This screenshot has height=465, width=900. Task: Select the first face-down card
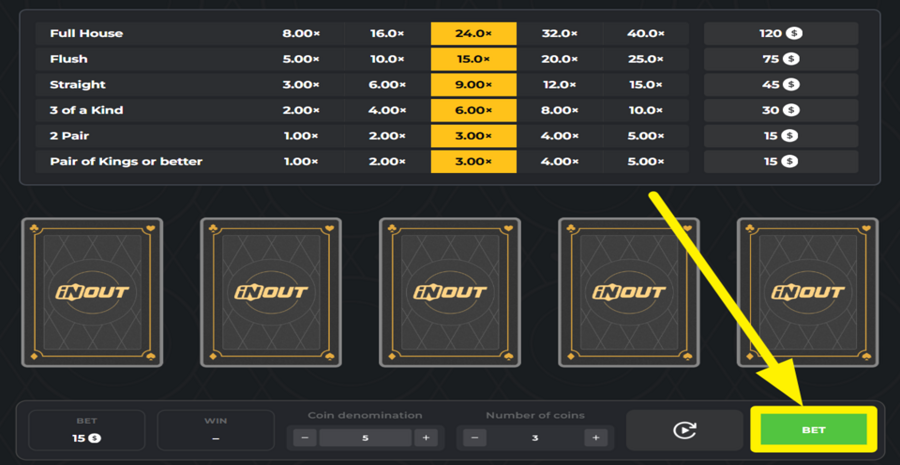(x=92, y=292)
